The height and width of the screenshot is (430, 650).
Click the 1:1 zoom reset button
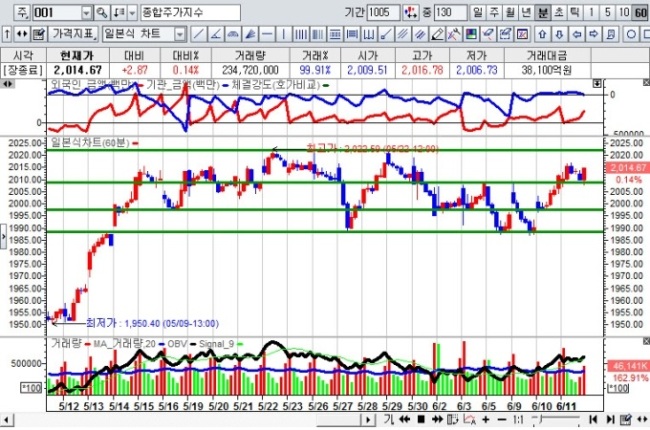click(x=518, y=420)
